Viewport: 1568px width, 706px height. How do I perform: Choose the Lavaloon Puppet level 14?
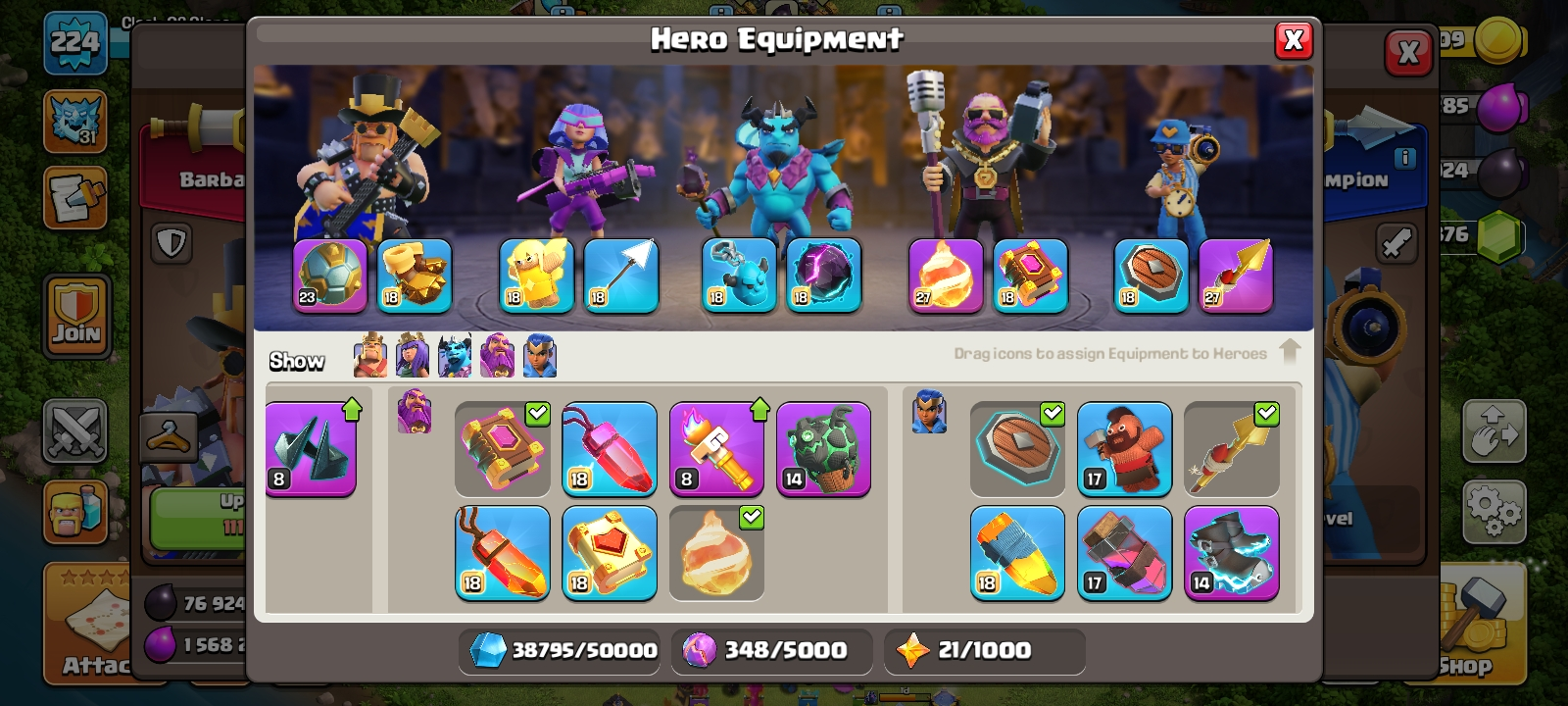click(x=823, y=448)
